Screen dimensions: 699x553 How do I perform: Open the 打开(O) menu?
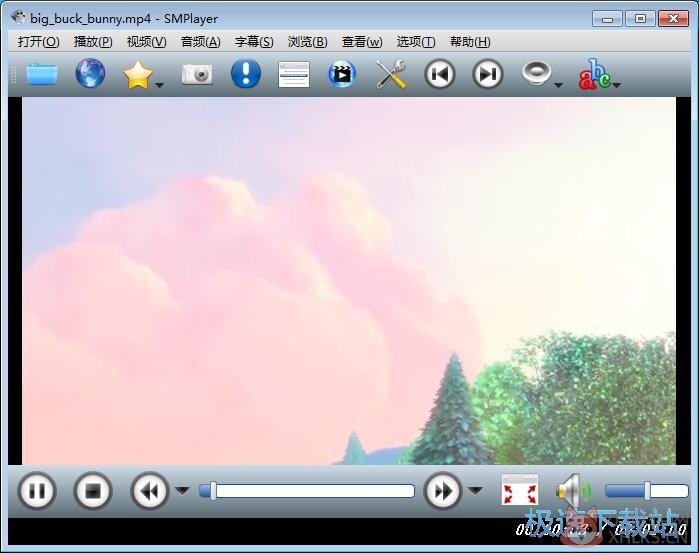tap(38, 41)
